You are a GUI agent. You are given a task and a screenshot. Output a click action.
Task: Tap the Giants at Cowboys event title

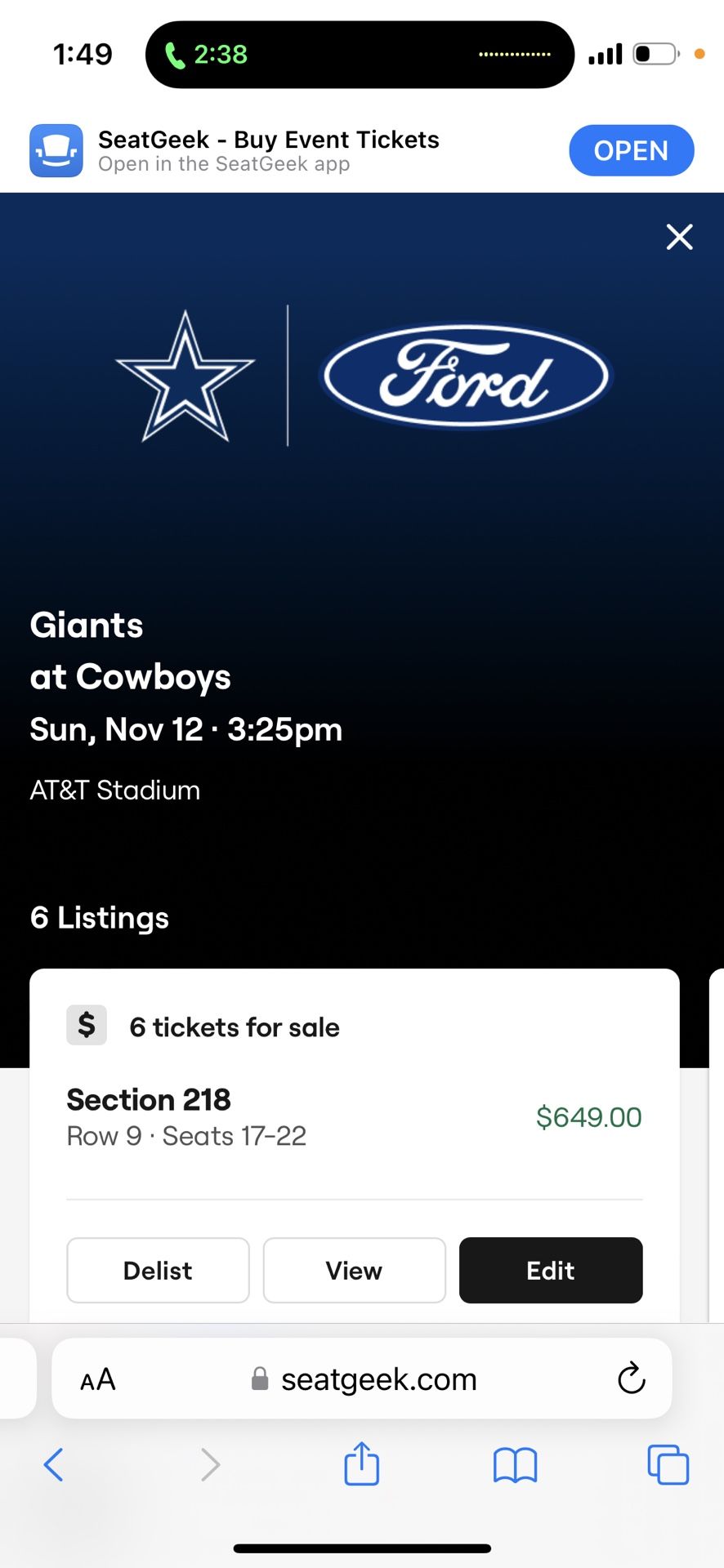pyautogui.click(x=131, y=651)
